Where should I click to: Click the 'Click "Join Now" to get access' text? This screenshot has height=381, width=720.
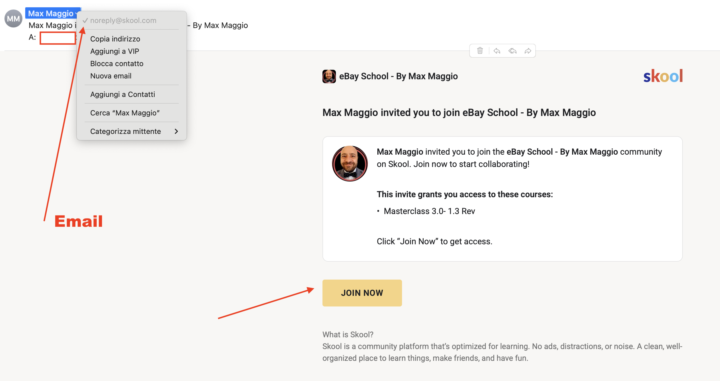click(434, 241)
